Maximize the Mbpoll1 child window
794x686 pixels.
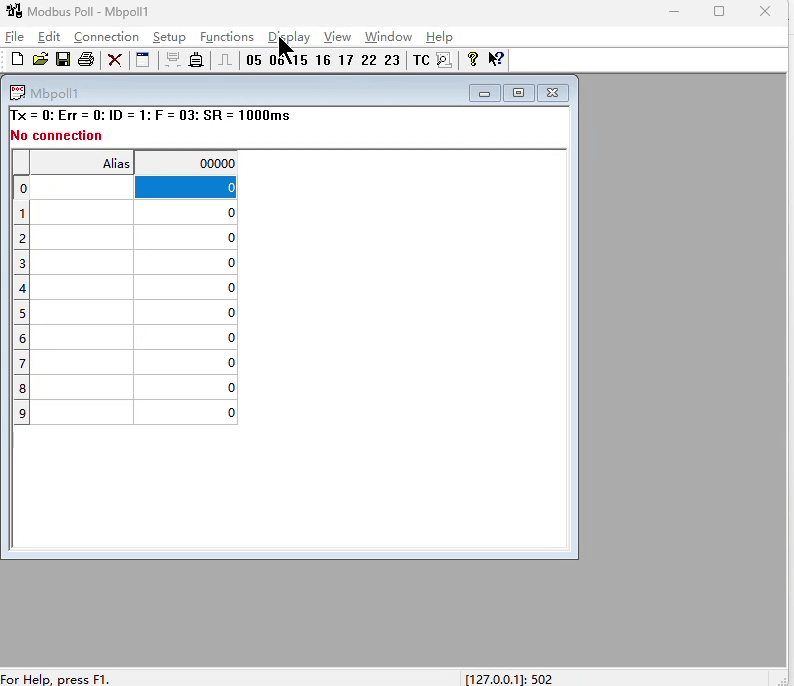(x=518, y=93)
